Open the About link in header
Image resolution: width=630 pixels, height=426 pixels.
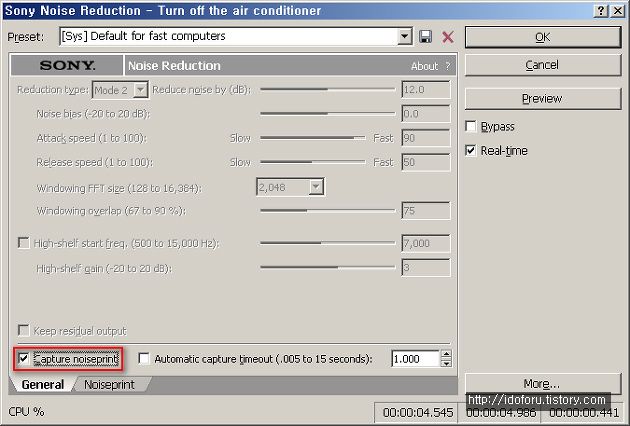[x=424, y=66]
